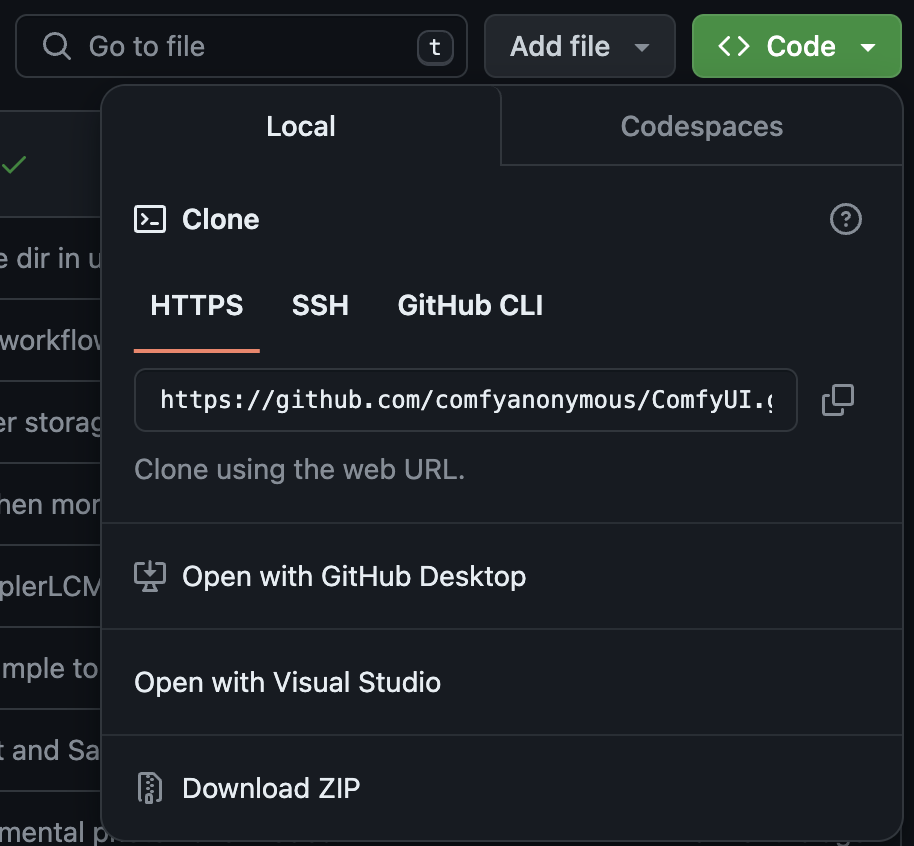Image resolution: width=914 pixels, height=846 pixels.
Task: Click the zip file icon
Action: pos(150,788)
